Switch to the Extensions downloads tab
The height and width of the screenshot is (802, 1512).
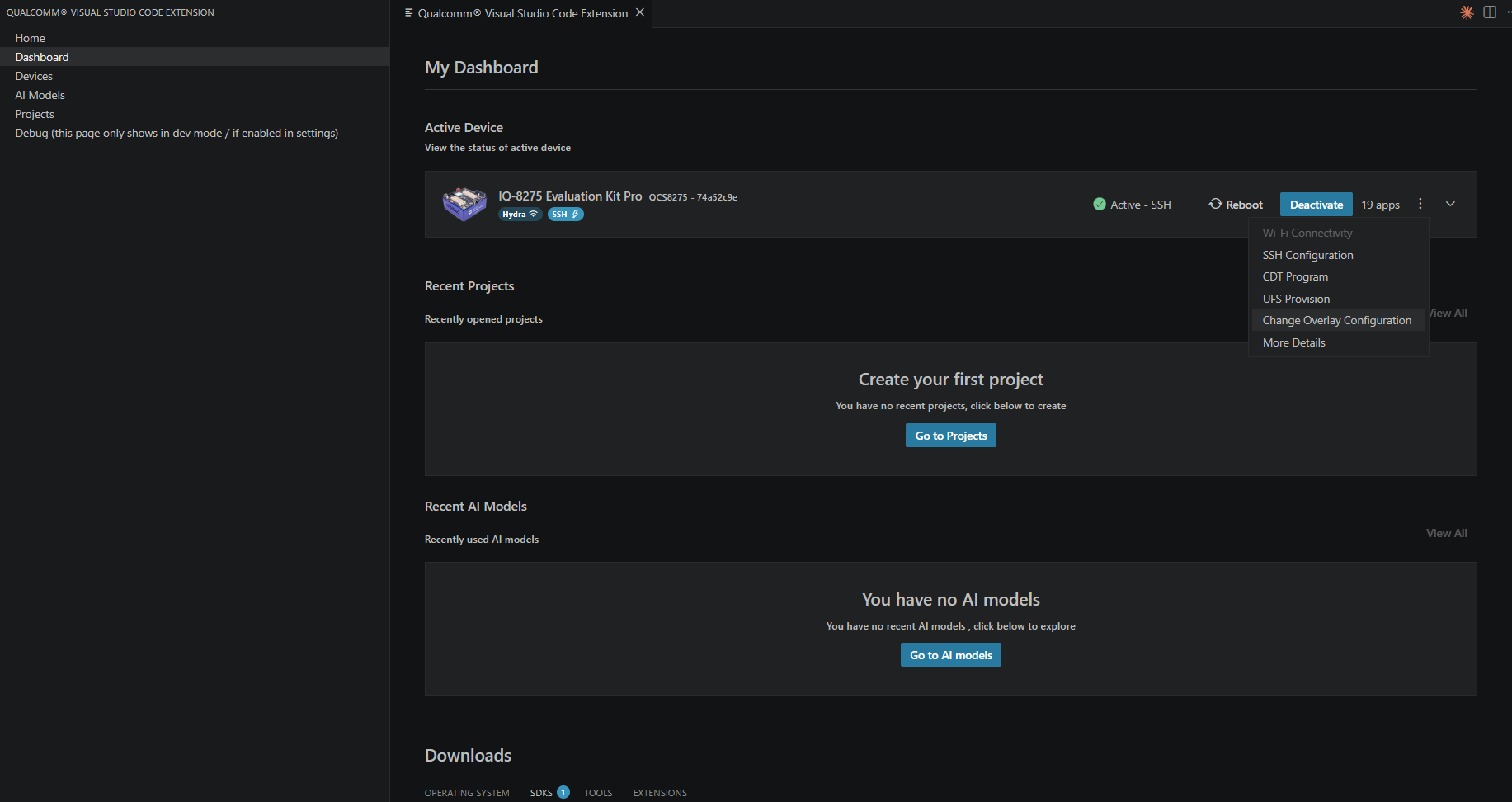pos(660,793)
